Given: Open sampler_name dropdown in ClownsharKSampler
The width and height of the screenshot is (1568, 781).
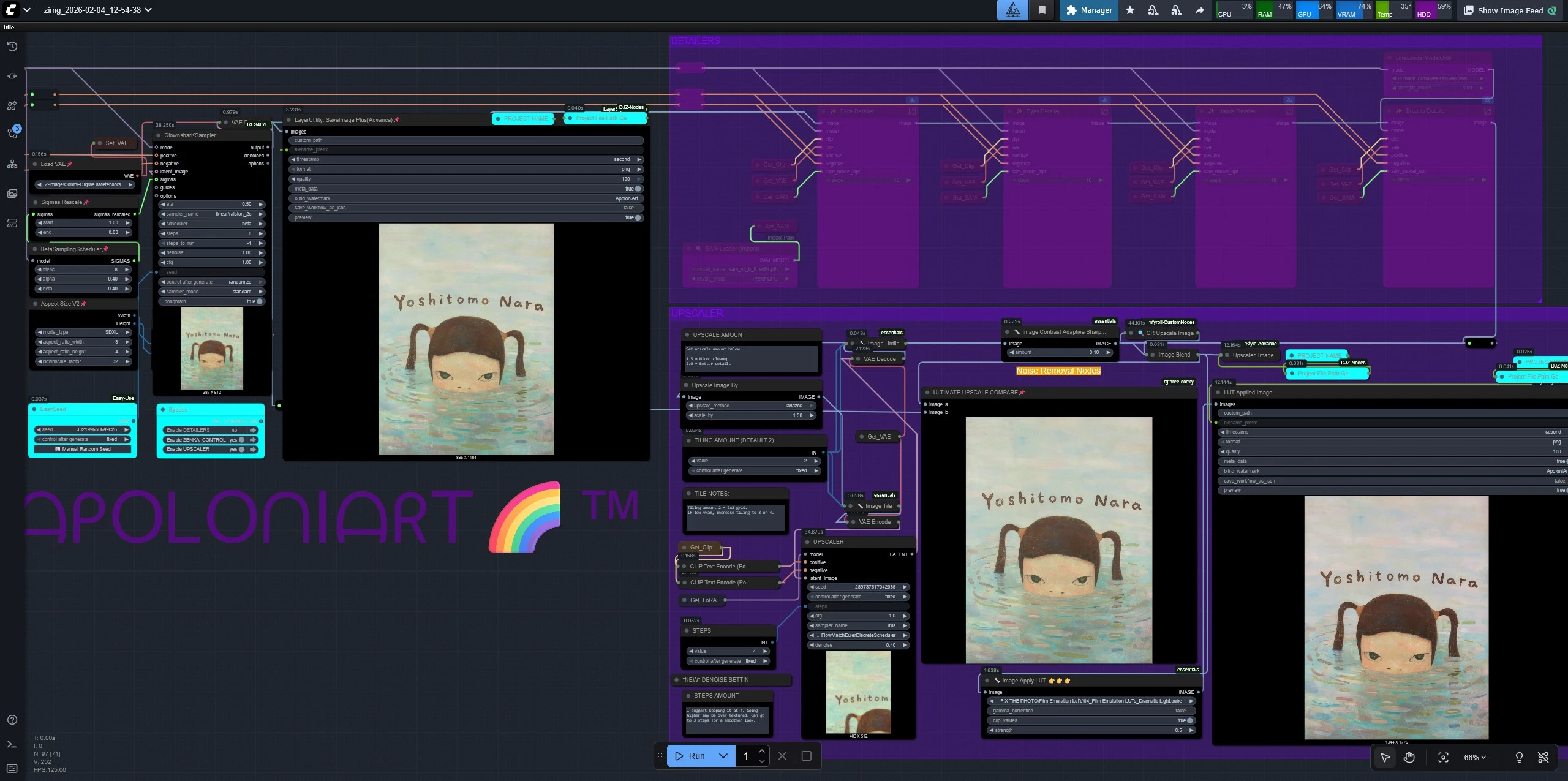Looking at the screenshot, I should coord(212,214).
